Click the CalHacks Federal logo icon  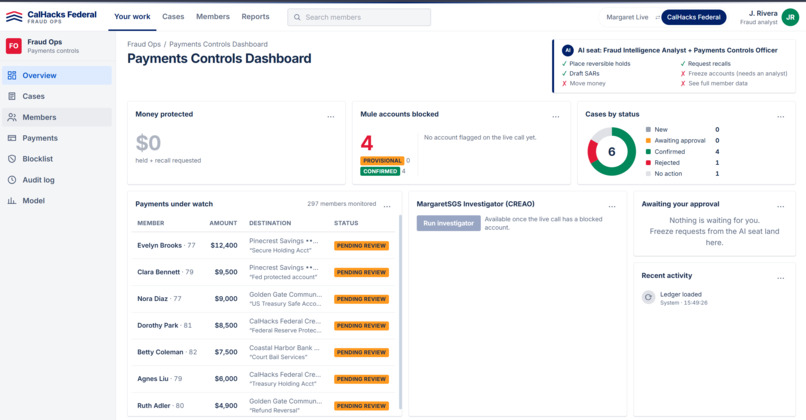tap(14, 17)
